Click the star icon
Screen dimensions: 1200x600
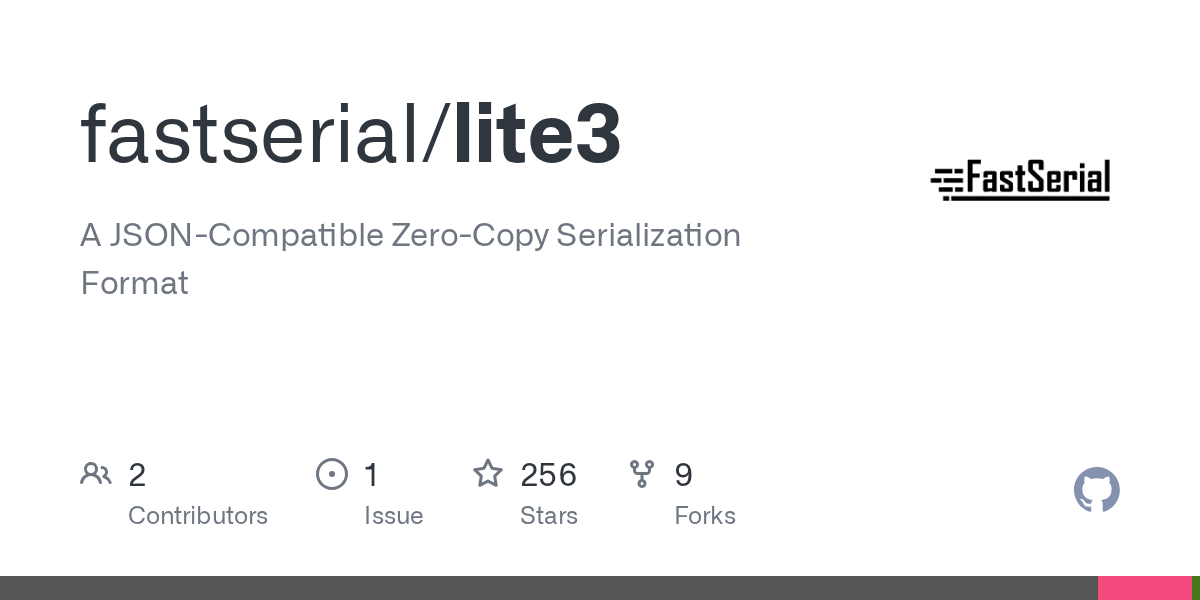coord(488,474)
